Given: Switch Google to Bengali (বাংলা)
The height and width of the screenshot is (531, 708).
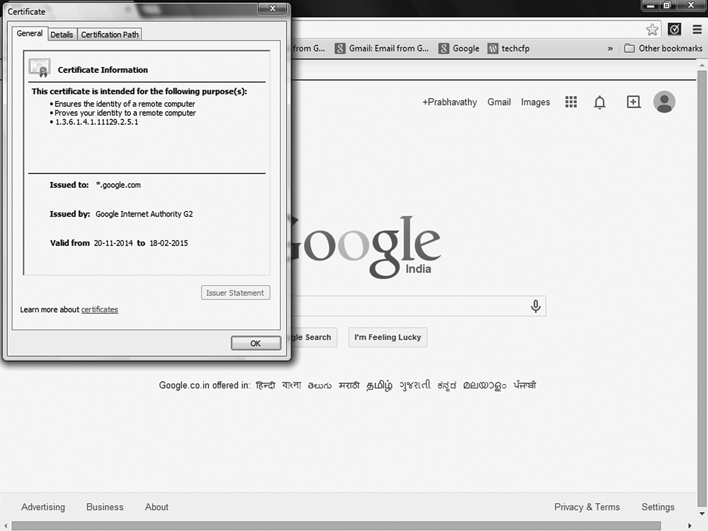Looking at the screenshot, I should pos(291,385).
